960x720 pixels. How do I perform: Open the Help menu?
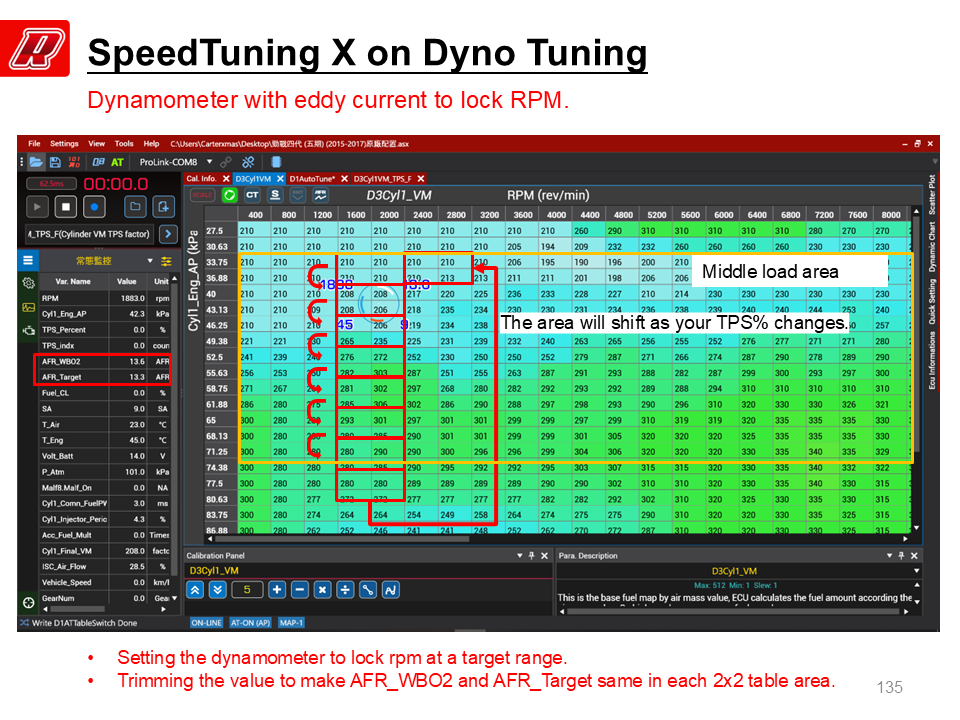click(x=151, y=144)
